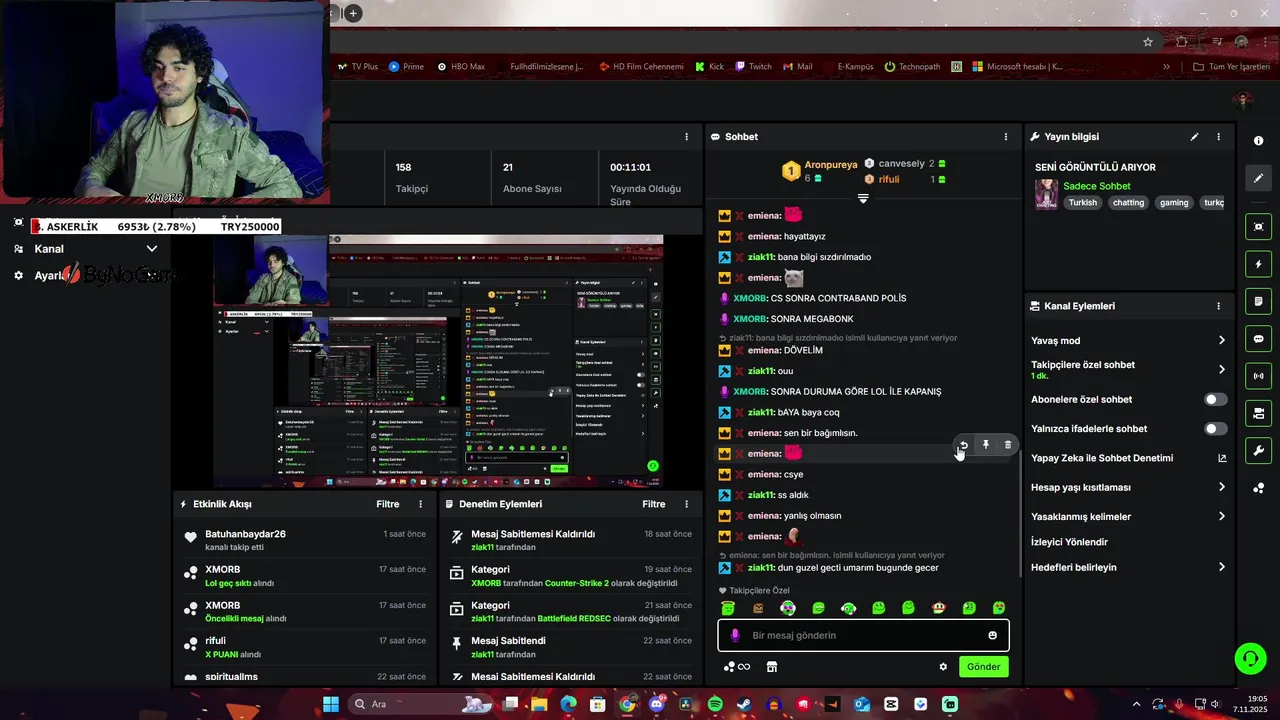Open the Windows Start menu
The height and width of the screenshot is (720, 1280).
coord(330,704)
